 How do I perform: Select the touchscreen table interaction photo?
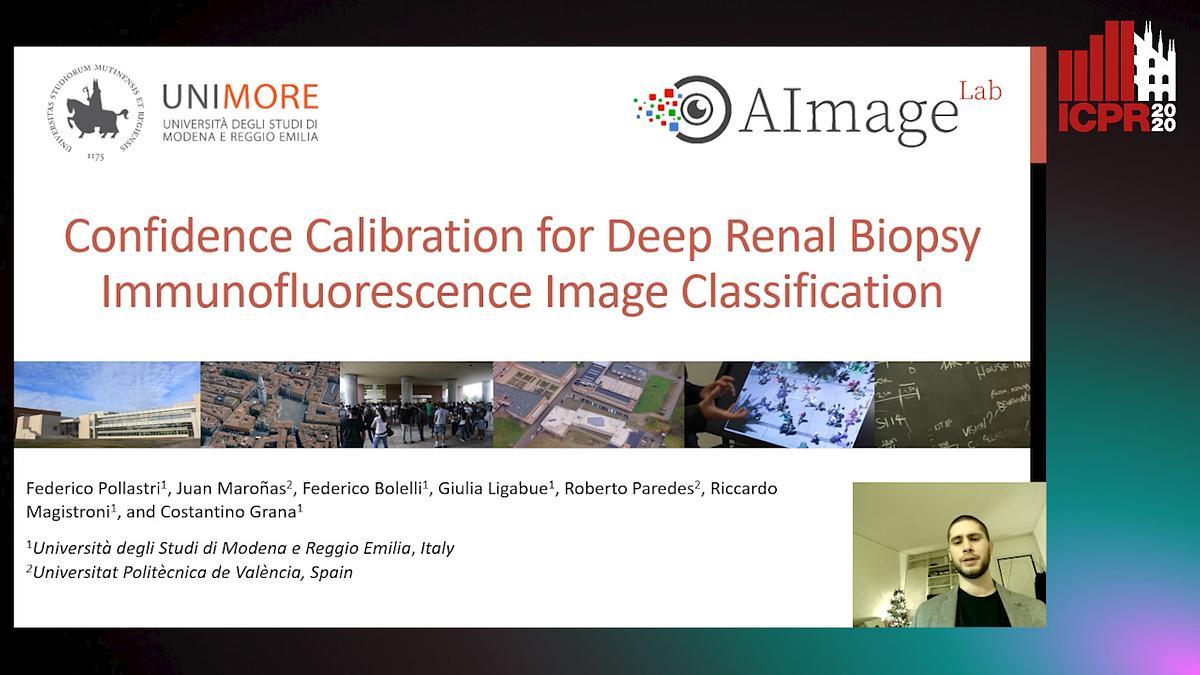coord(779,404)
